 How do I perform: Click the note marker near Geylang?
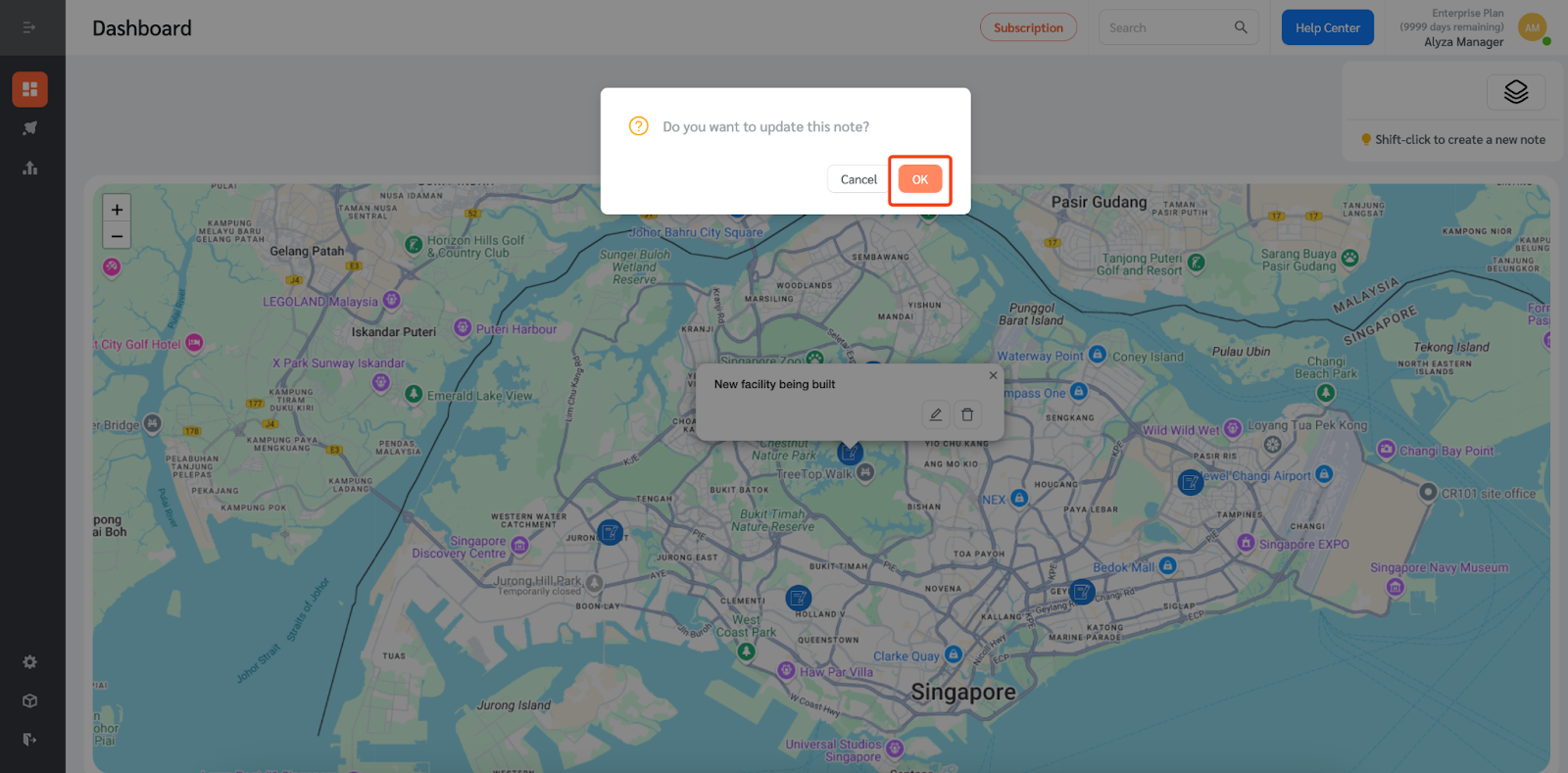pyautogui.click(x=1082, y=592)
